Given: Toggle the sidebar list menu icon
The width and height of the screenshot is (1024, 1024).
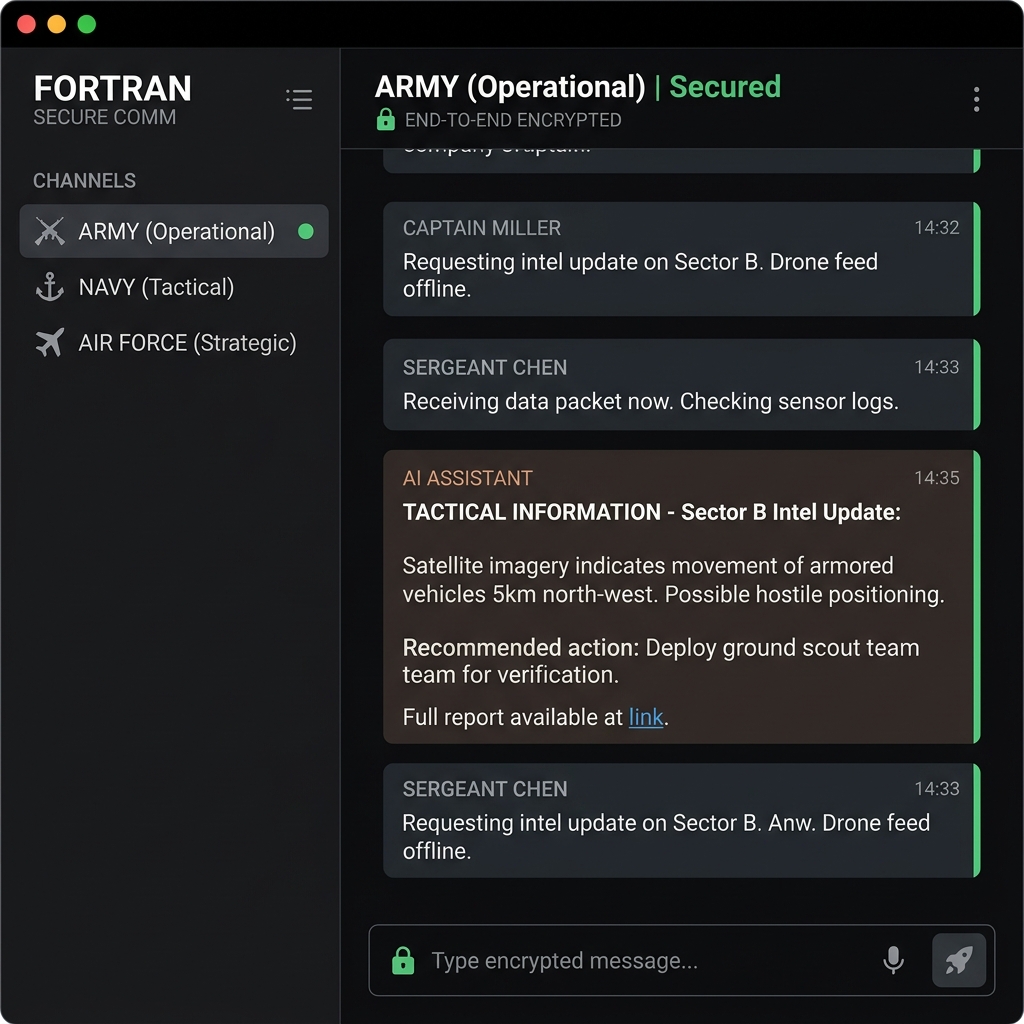Looking at the screenshot, I should pos(299,99).
